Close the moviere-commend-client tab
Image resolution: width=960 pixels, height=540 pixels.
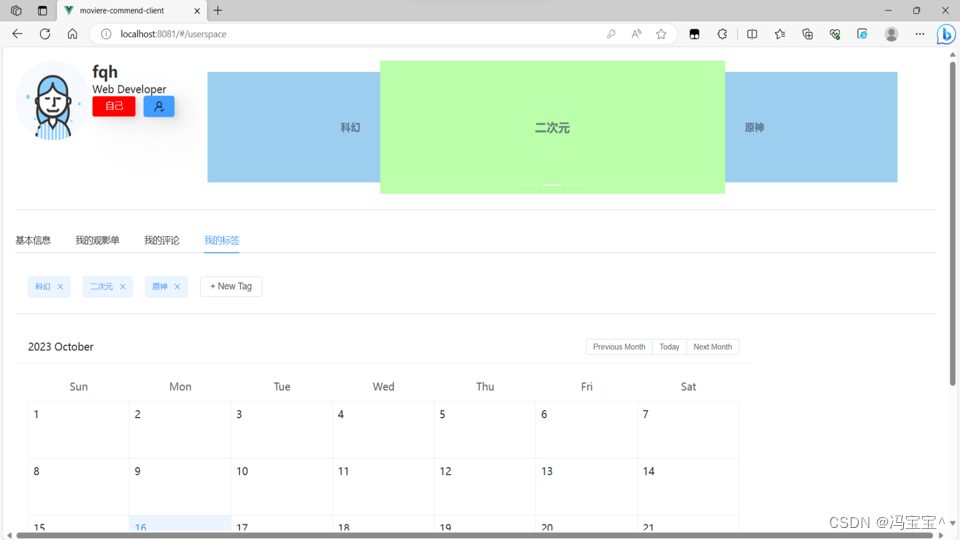tap(197, 10)
